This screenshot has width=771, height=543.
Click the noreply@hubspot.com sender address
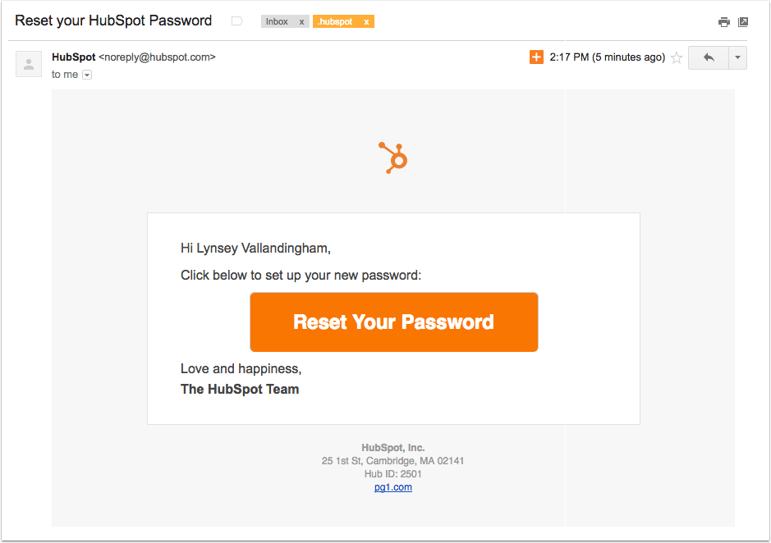click(x=157, y=57)
